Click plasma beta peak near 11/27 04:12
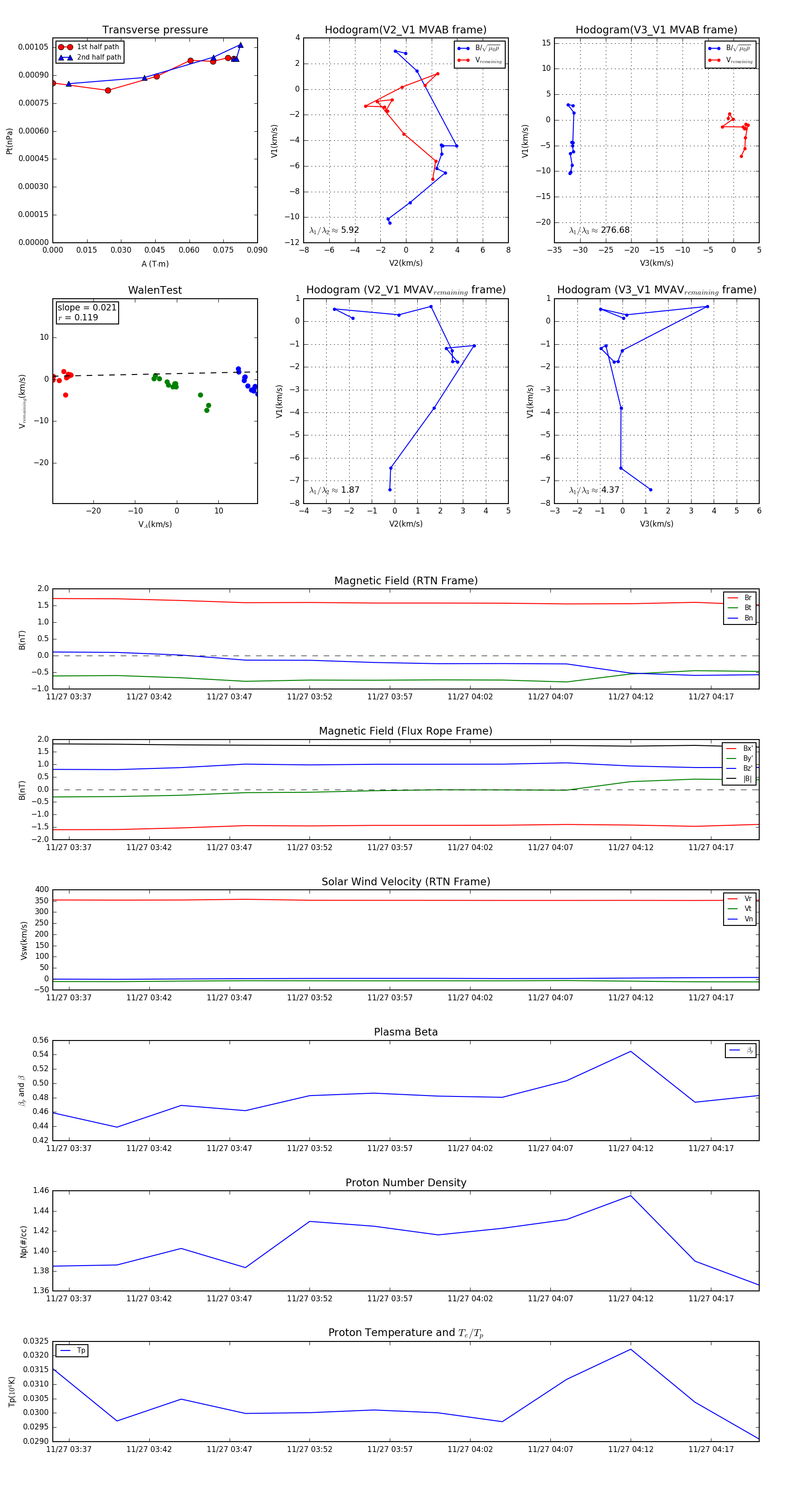812x1489 pixels. pos(631,1051)
